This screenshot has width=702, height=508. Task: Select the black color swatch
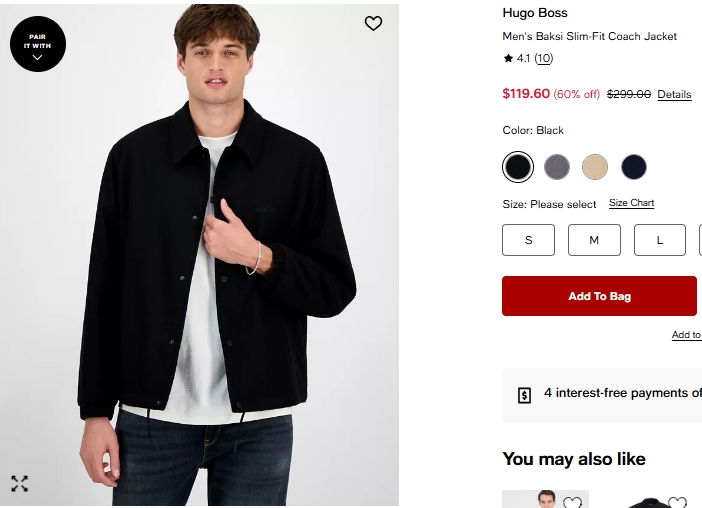click(x=518, y=167)
